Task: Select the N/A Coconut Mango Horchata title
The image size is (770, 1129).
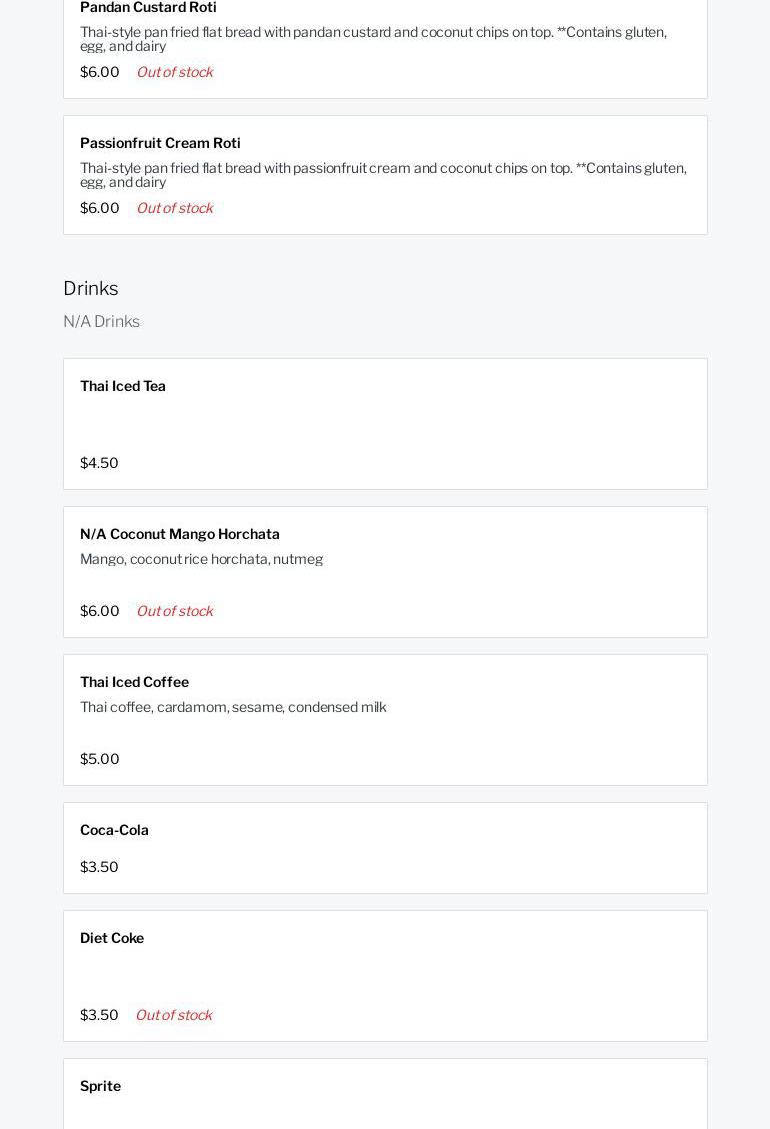Action: click(180, 534)
